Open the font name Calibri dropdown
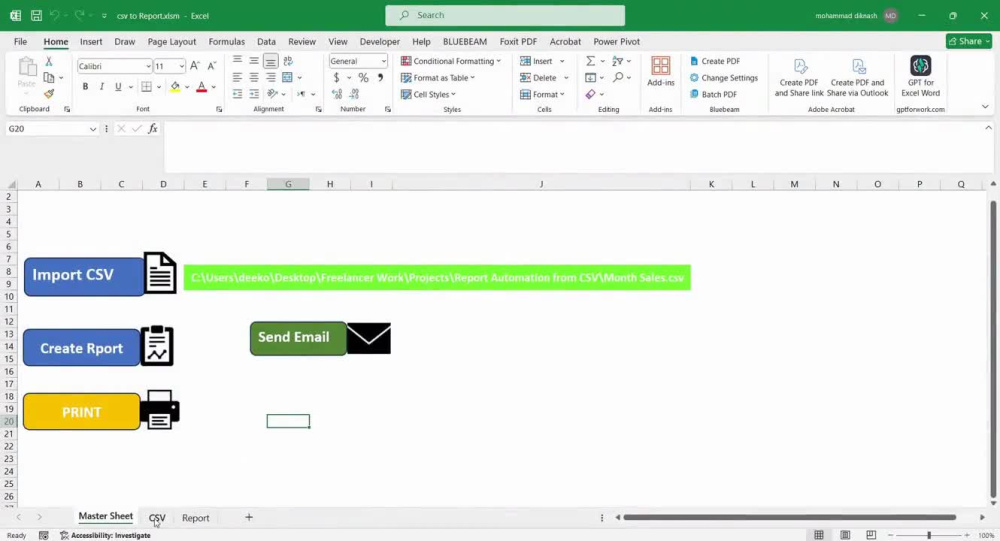 (x=148, y=66)
